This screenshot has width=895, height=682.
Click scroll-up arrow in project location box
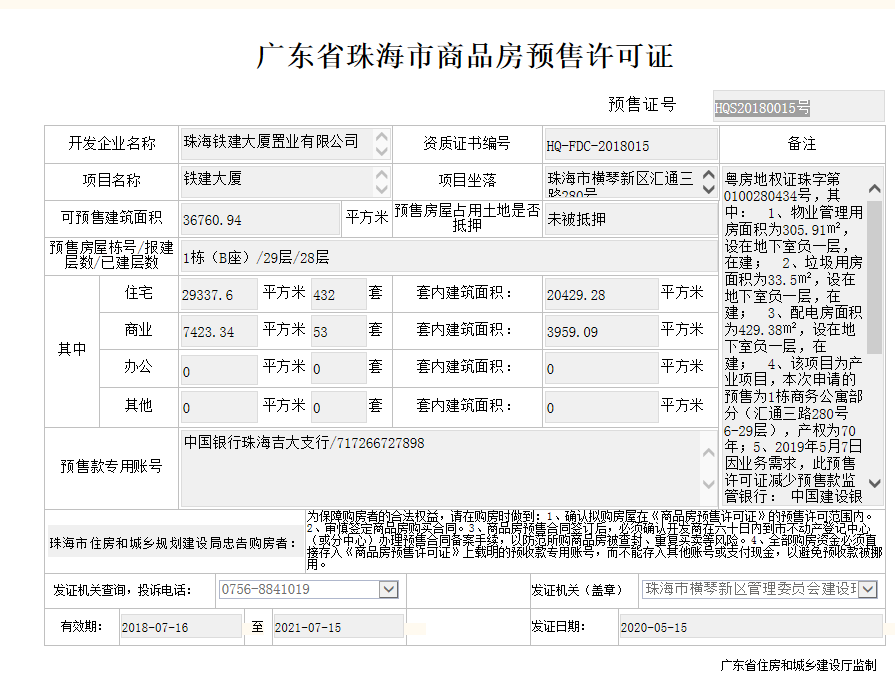click(708, 175)
